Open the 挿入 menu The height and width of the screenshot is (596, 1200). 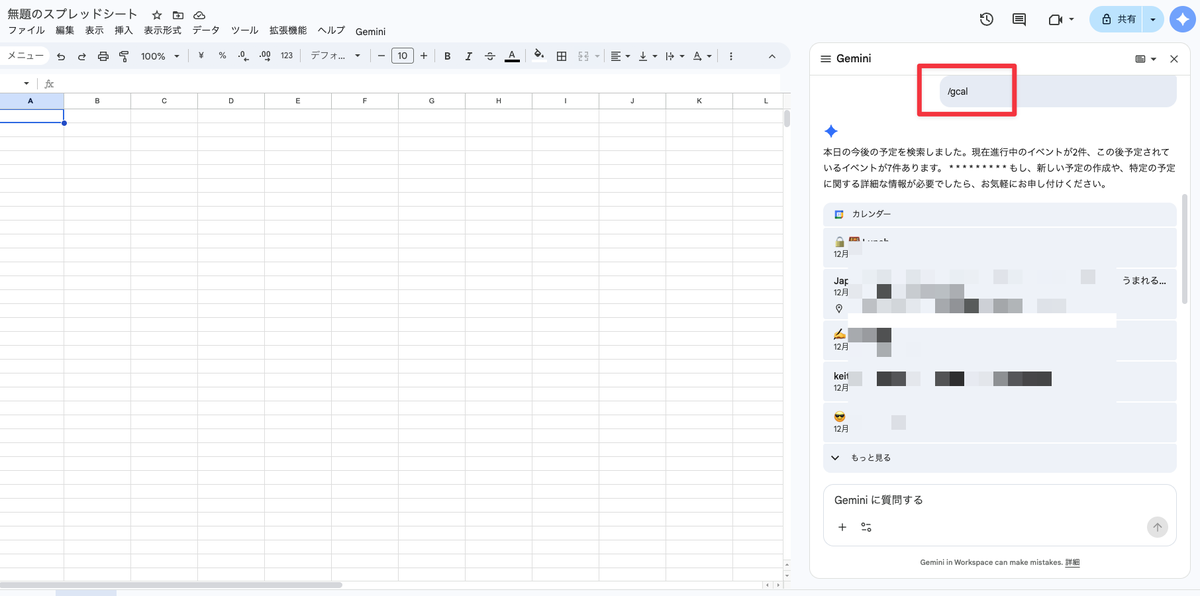coord(124,31)
